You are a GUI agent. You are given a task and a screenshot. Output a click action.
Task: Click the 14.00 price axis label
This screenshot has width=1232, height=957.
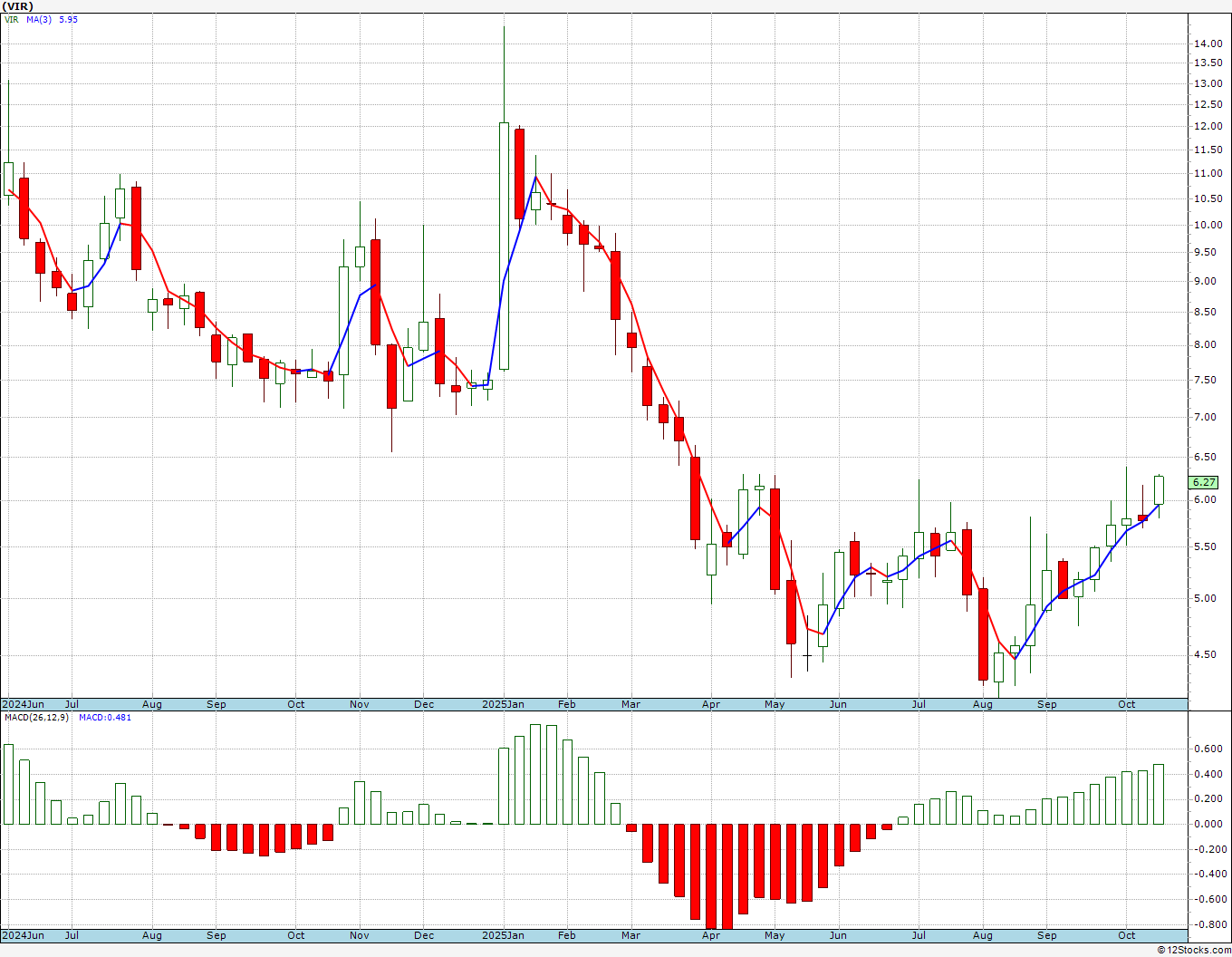pos(1208,44)
